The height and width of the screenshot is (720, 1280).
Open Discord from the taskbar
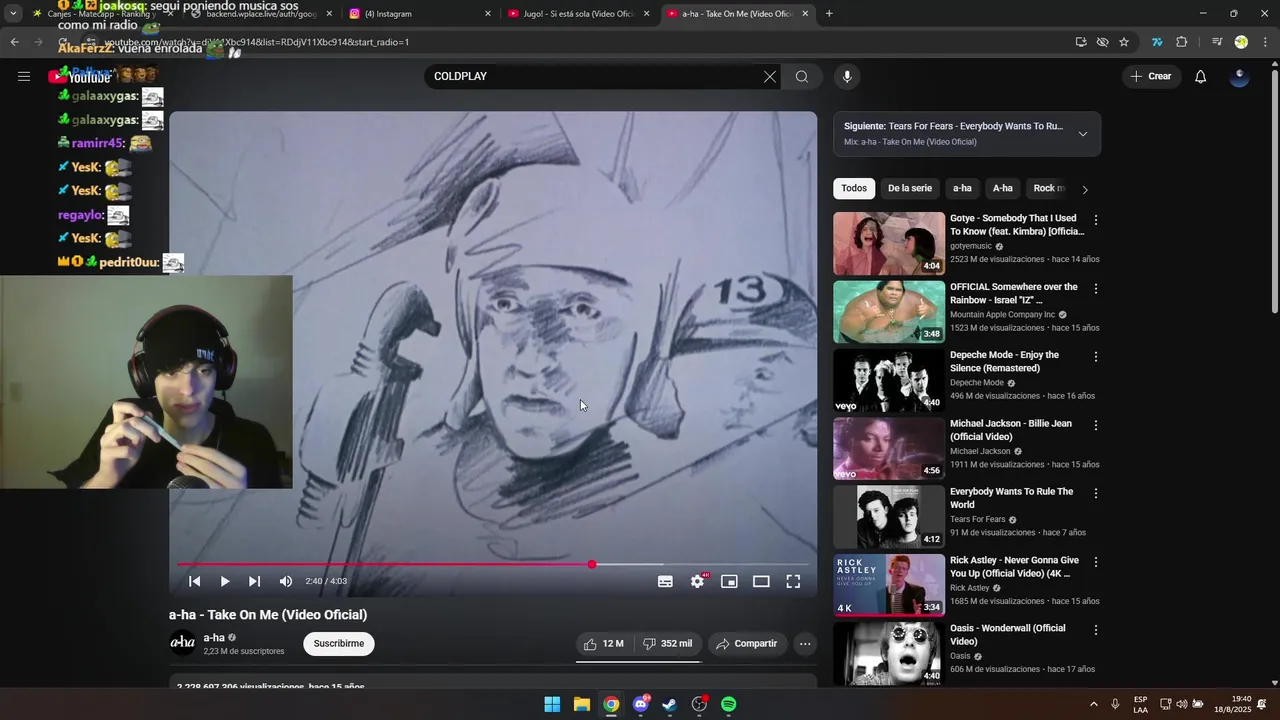click(x=641, y=705)
